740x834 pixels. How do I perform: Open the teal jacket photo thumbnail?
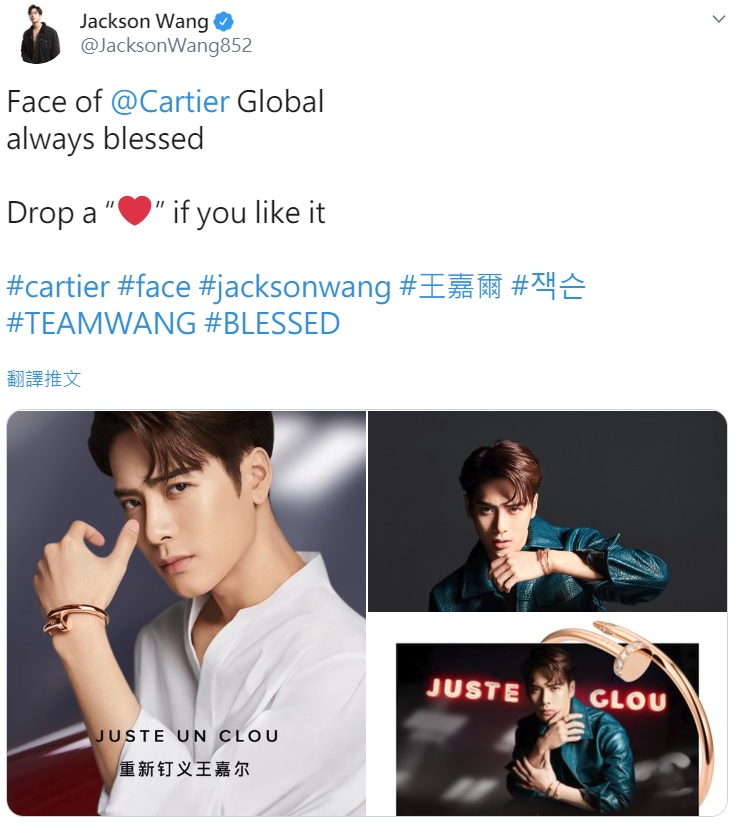(547, 511)
